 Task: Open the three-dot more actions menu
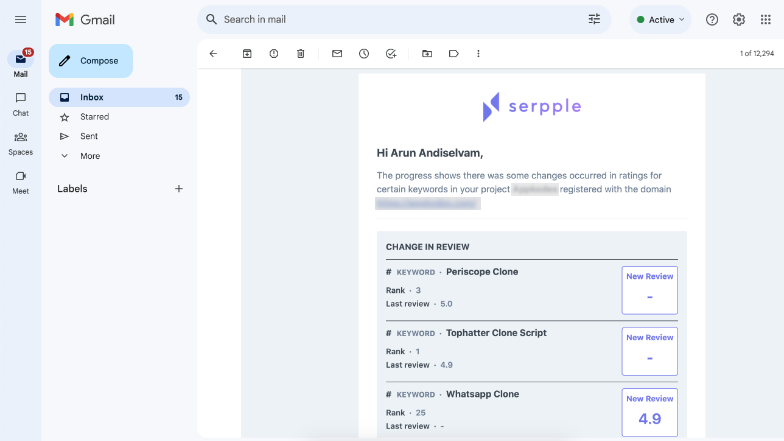[x=478, y=54]
